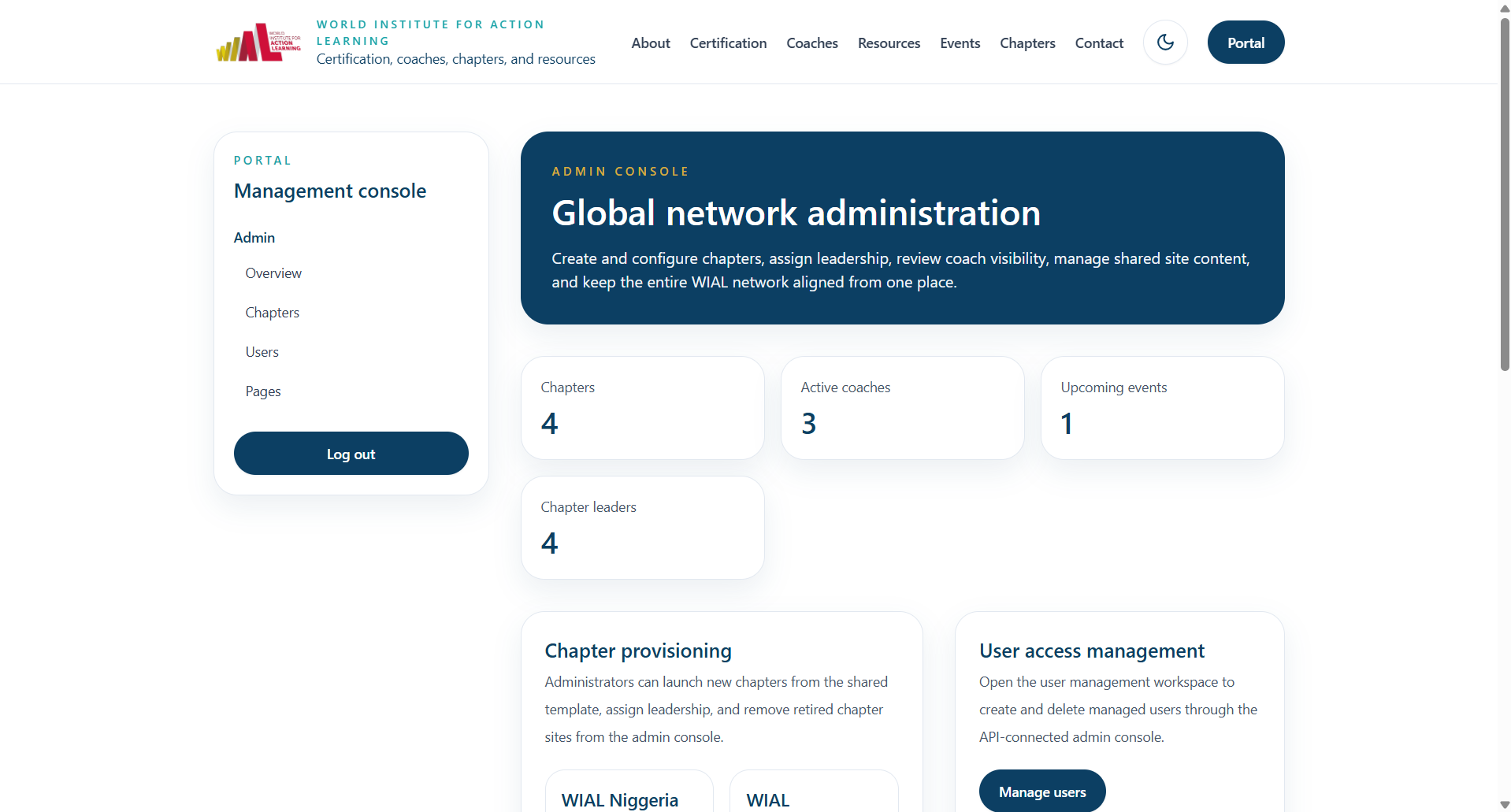Select the Upcoming events stat card
Screen dimensions: 1511x812
pyautogui.click(x=1163, y=408)
